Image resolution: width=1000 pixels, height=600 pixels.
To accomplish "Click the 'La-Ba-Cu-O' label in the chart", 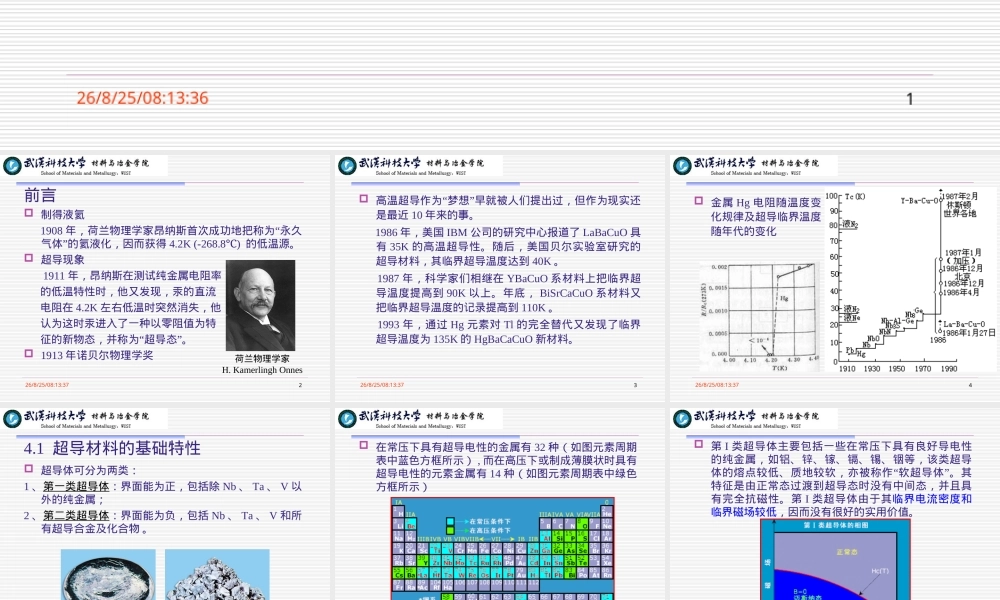I will [x=964, y=324].
